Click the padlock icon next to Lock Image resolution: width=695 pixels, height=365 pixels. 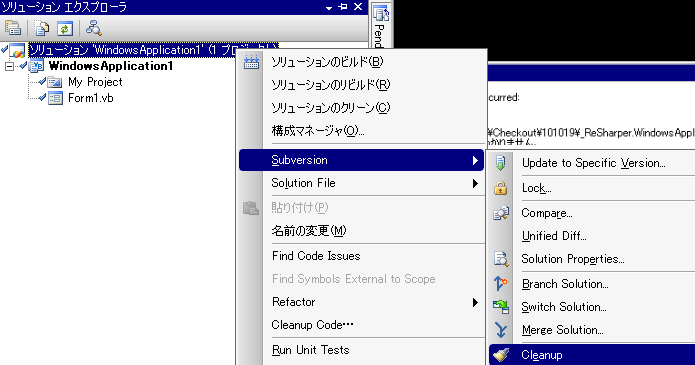501,188
